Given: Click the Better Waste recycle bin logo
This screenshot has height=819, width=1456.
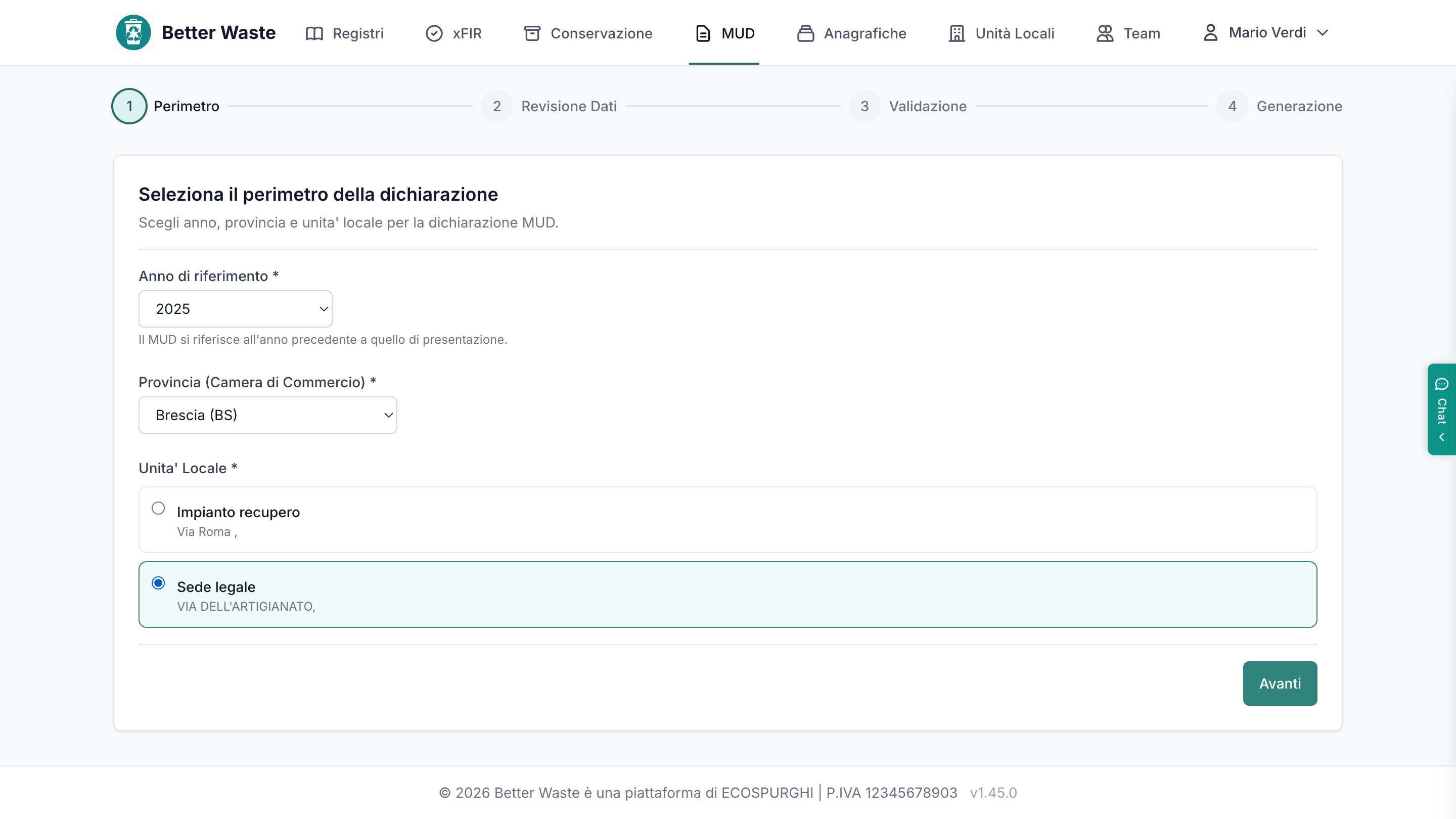Looking at the screenshot, I should [x=133, y=33].
